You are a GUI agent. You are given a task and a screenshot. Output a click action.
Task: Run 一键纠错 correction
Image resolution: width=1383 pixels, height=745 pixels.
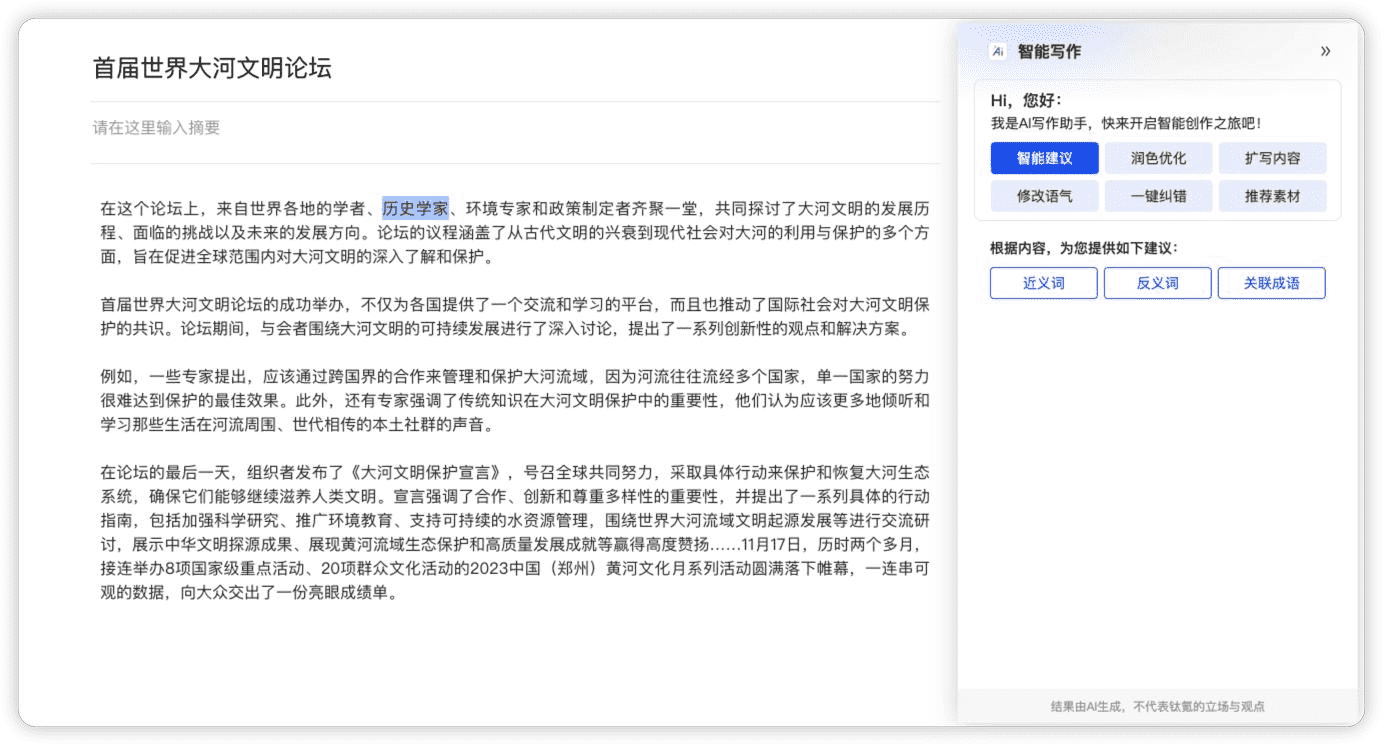pos(1158,196)
